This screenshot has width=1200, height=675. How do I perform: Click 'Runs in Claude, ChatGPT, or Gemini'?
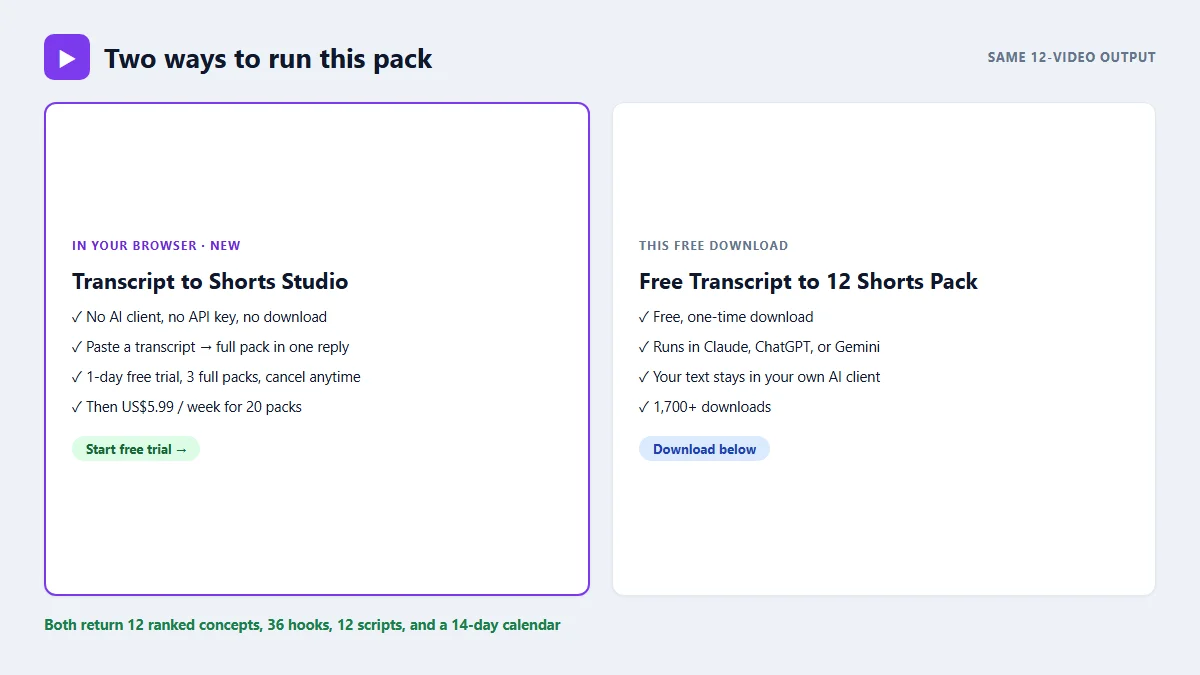coord(759,347)
